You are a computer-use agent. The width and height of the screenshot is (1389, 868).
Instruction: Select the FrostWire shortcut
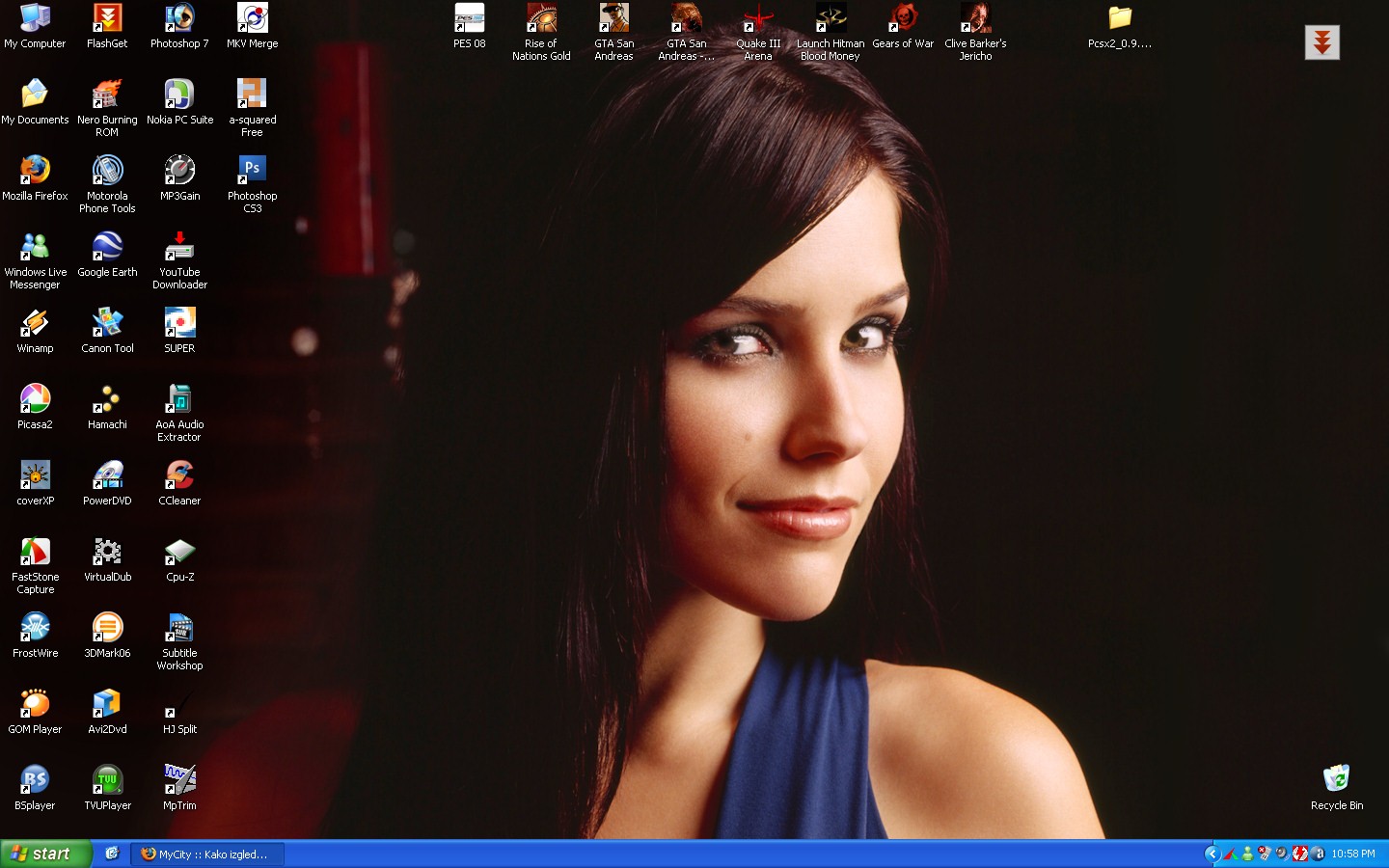(35, 637)
